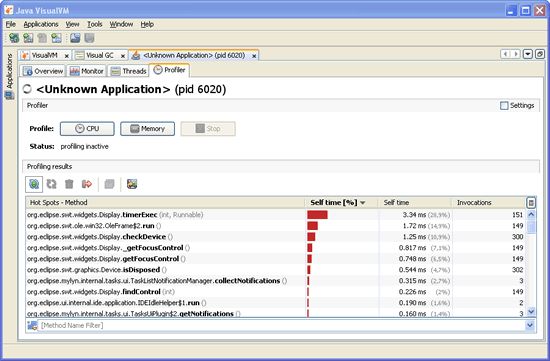Switch to the Monitor tab
The width and height of the screenshot is (550, 361).
87,71
